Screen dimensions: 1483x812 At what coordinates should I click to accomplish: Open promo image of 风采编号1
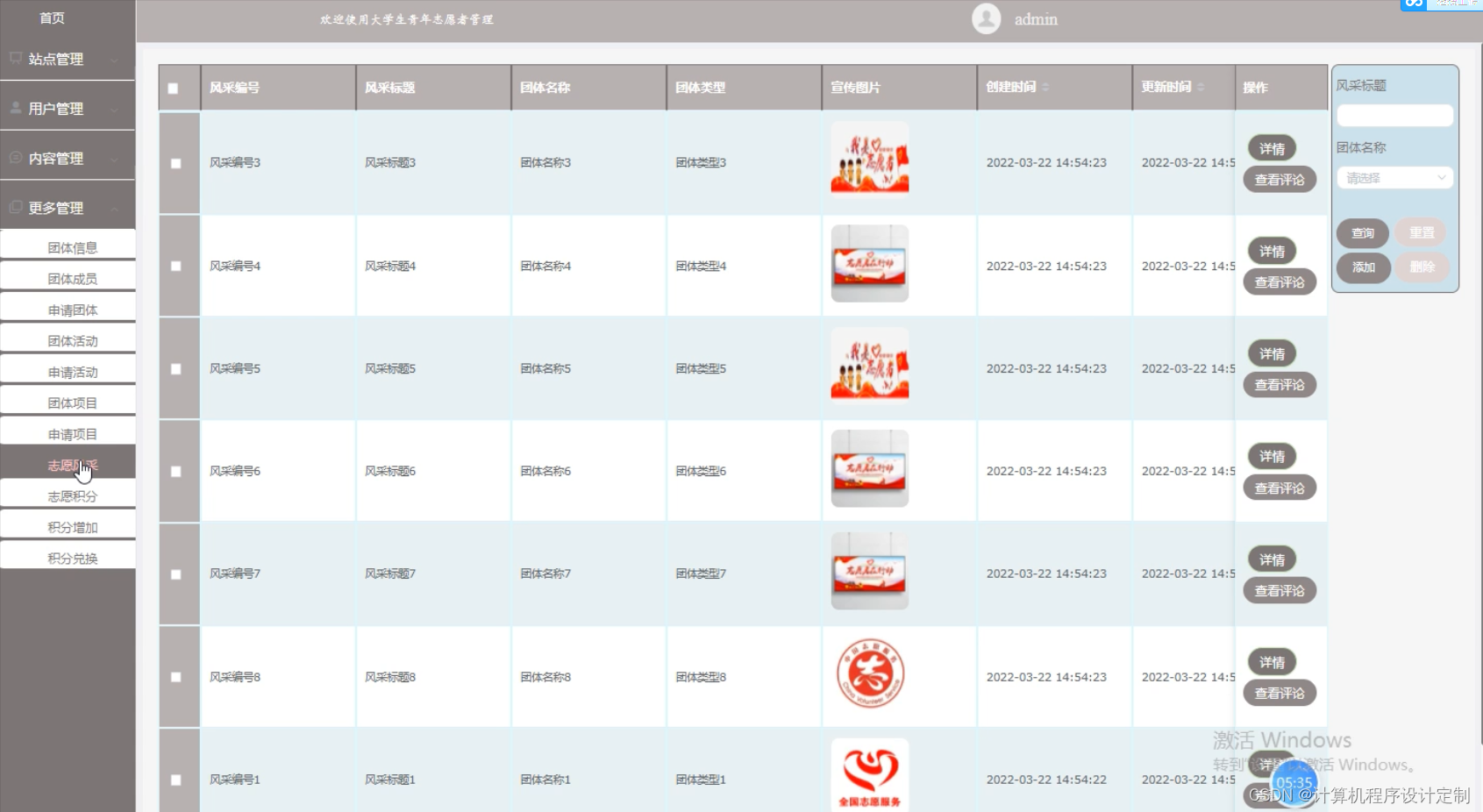point(870,775)
